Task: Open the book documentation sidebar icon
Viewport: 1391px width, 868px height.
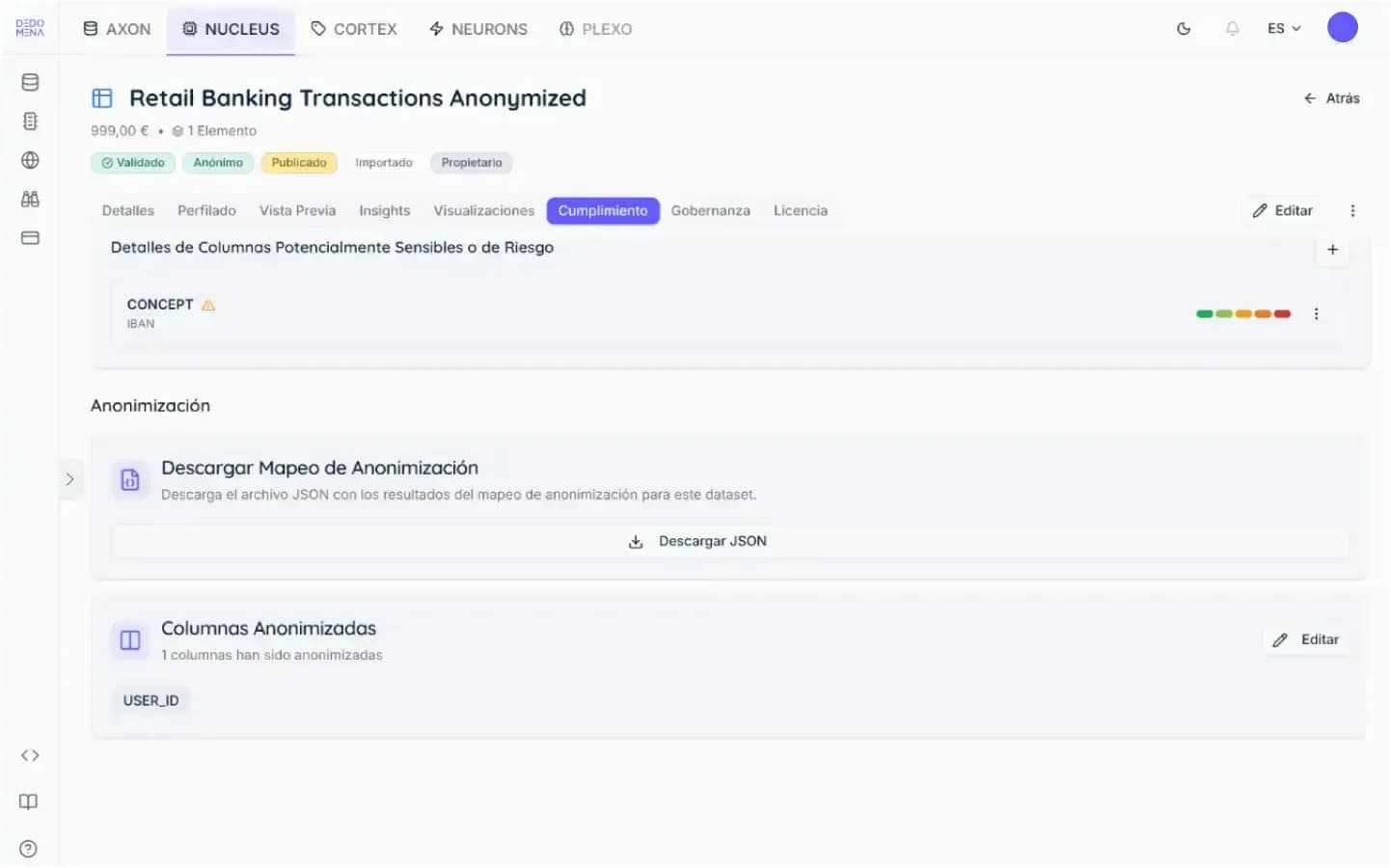Action: [29, 801]
